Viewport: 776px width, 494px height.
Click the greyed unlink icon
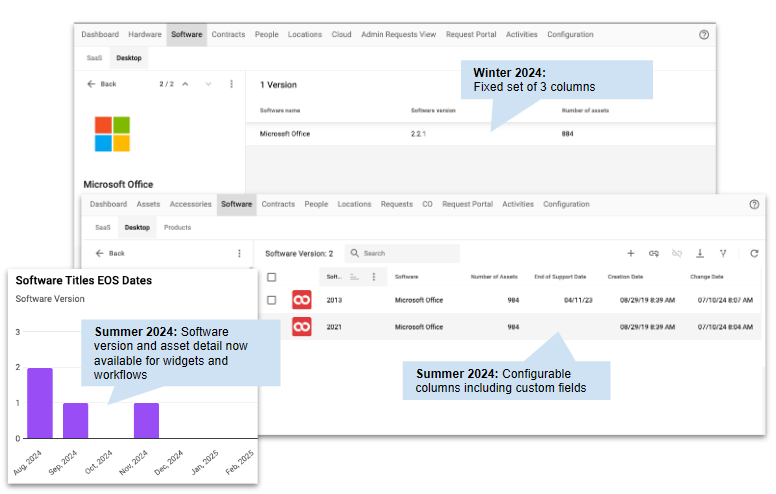(x=677, y=253)
